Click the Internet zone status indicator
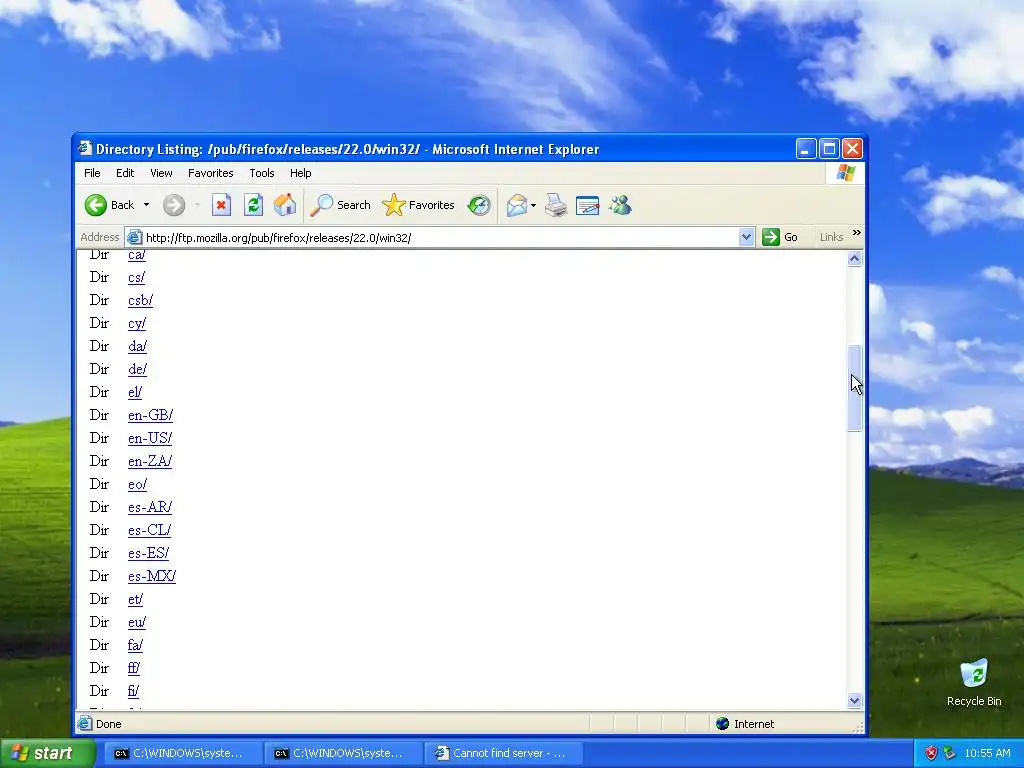Image resolution: width=1024 pixels, height=768 pixels. (x=745, y=724)
